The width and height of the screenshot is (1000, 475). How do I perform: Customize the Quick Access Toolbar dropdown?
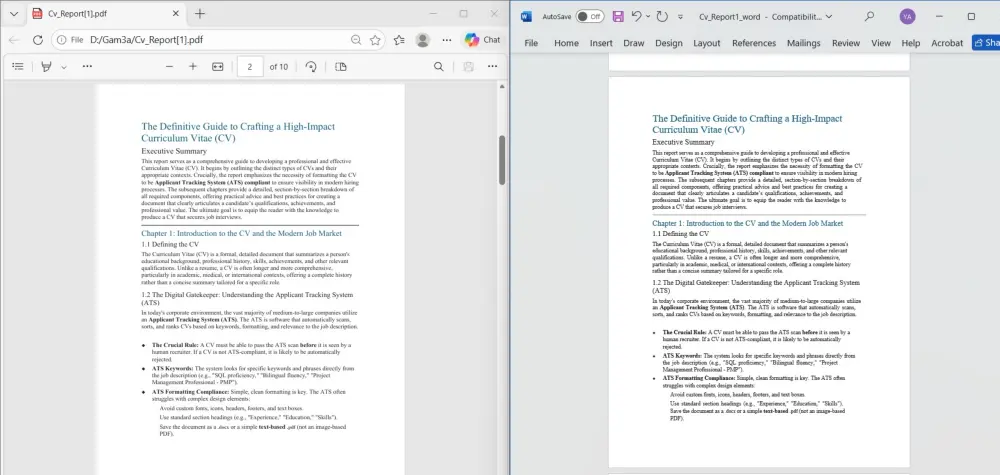[680, 17]
